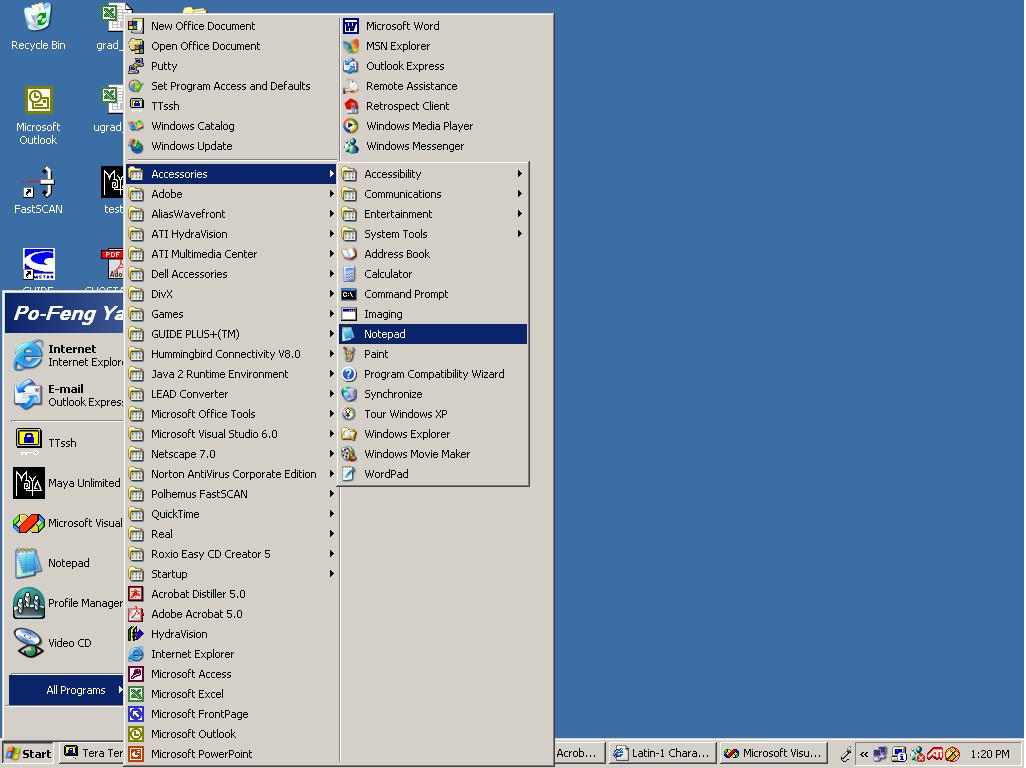Viewport: 1026px width, 768px height.
Task: Switch to Latin-1 Chara... taskbar button
Action: click(662, 753)
